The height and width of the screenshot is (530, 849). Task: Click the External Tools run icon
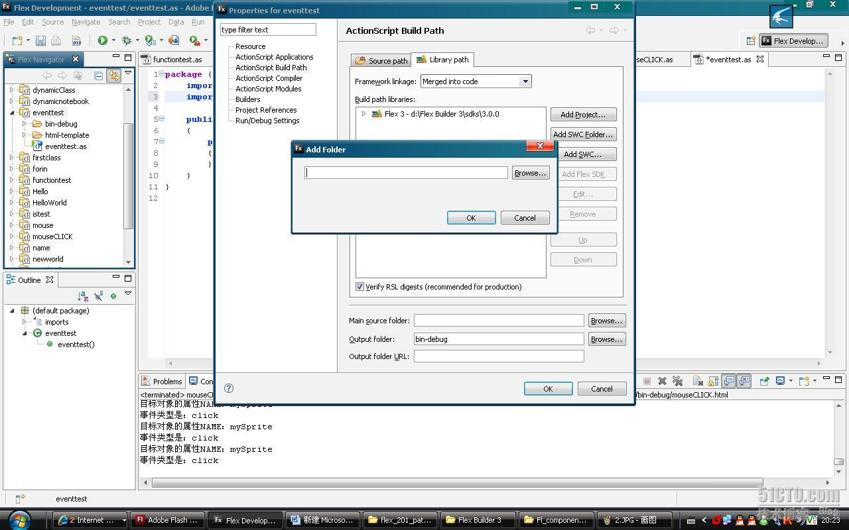pos(194,40)
